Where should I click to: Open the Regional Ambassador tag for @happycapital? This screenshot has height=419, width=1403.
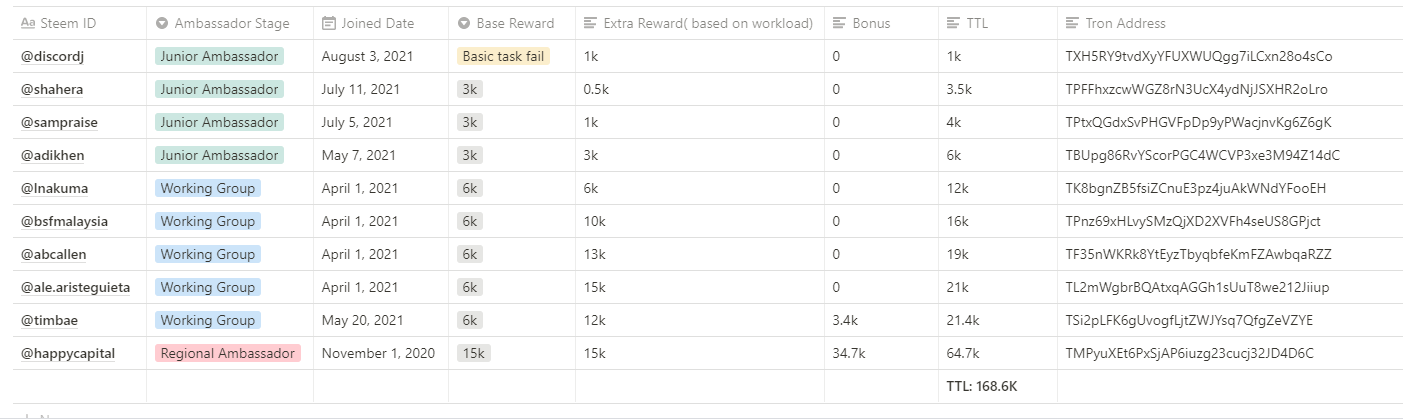[x=228, y=353]
